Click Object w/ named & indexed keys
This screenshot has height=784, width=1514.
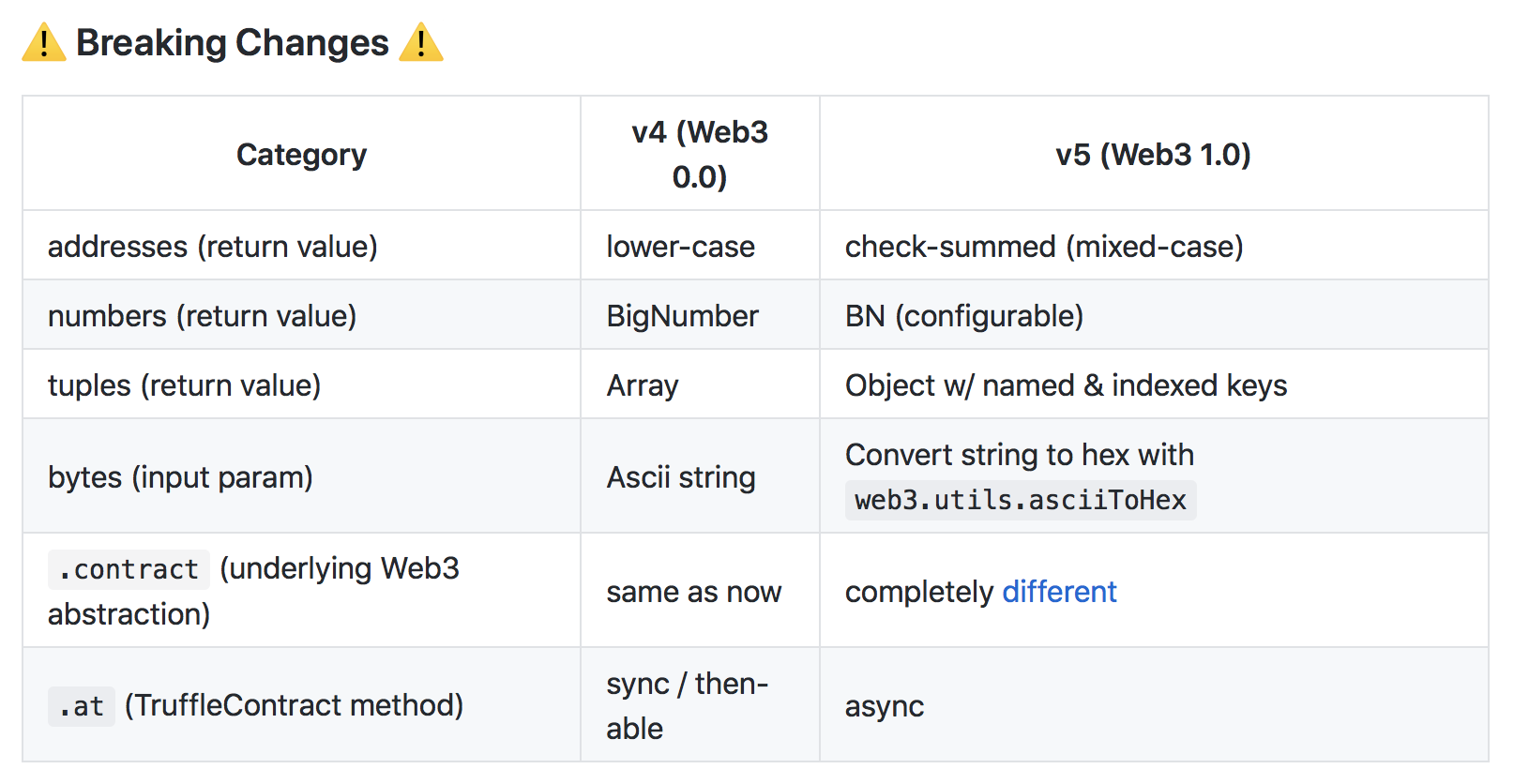(1066, 385)
